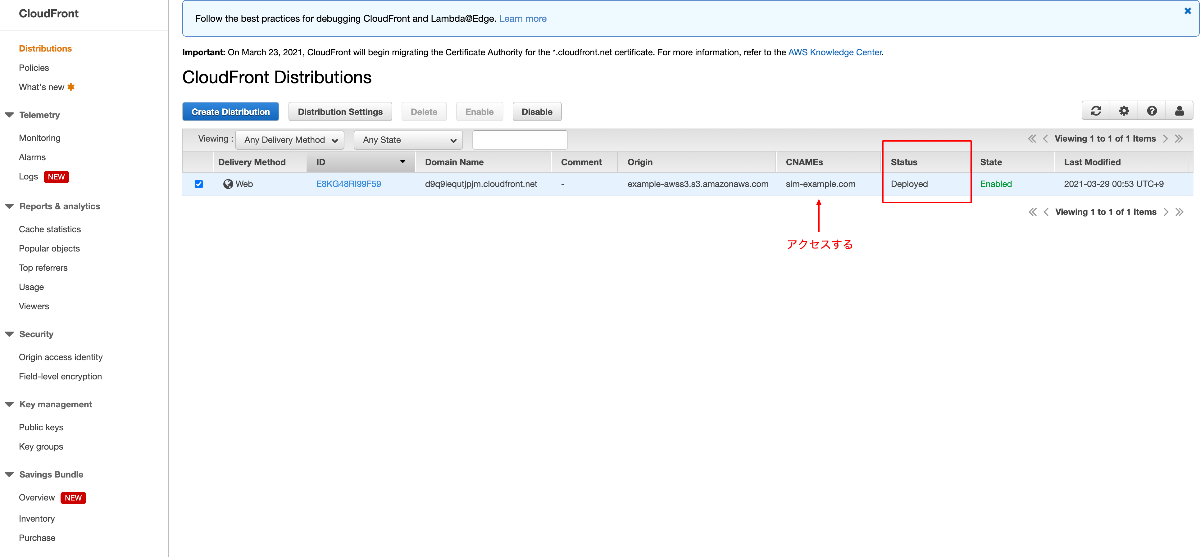The image size is (1200, 557).
Task: Click the CloudFront sidebar title
Action: point(49,14)
